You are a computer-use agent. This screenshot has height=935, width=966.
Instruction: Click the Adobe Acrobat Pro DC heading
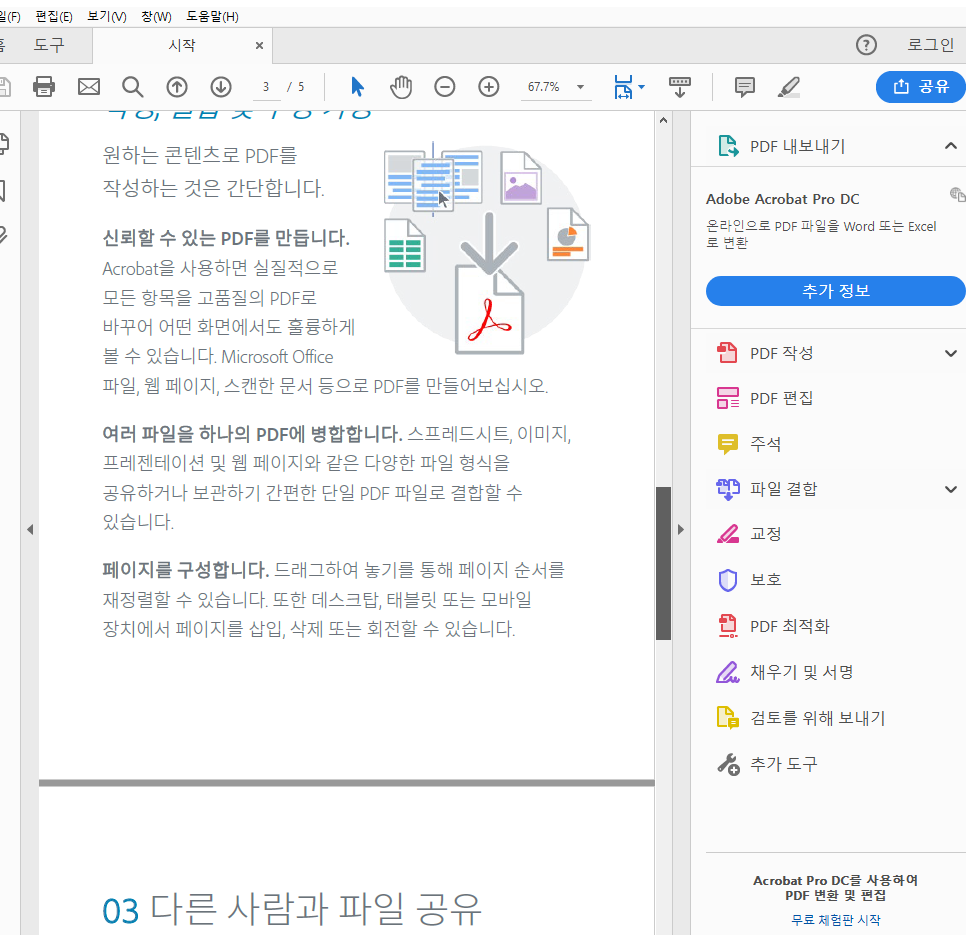[x=782, y=199]
